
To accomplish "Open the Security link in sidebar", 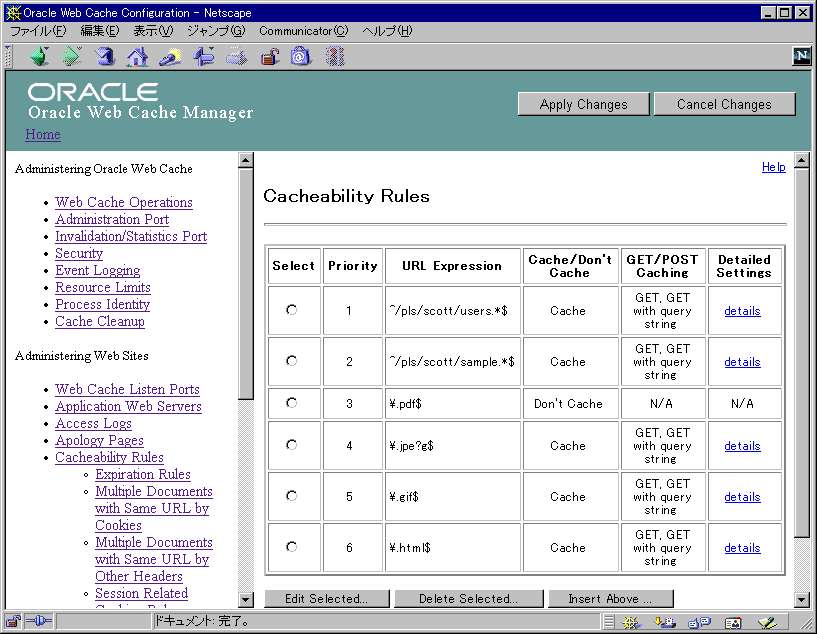I will click(79, 253).
